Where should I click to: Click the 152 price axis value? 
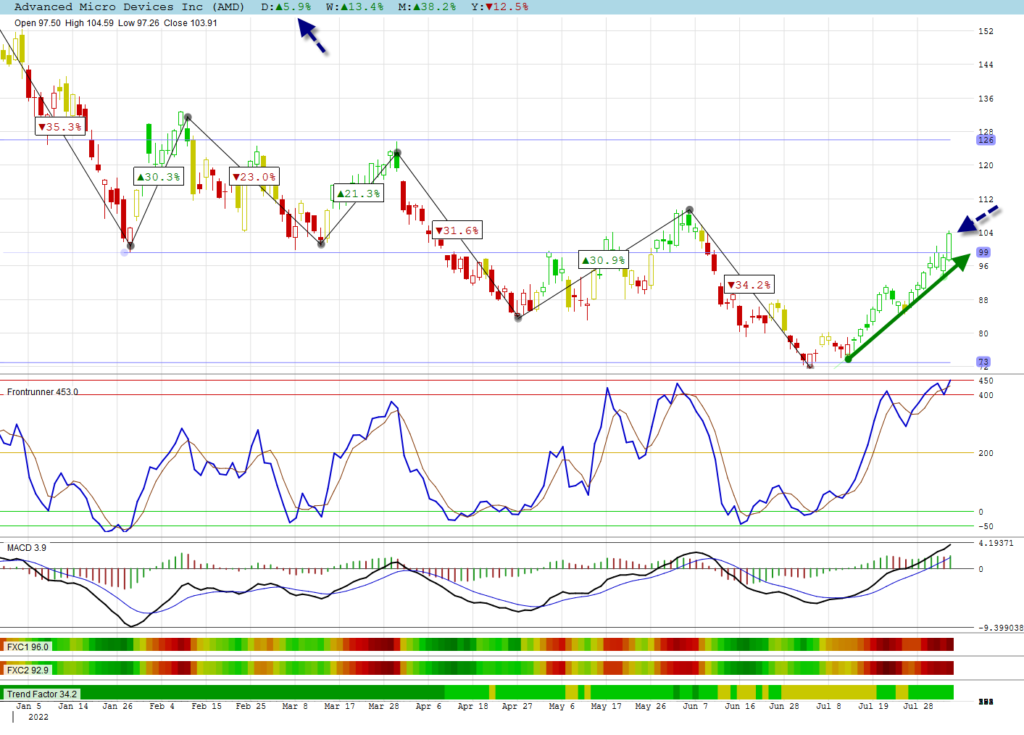click(x=985, y=31)
